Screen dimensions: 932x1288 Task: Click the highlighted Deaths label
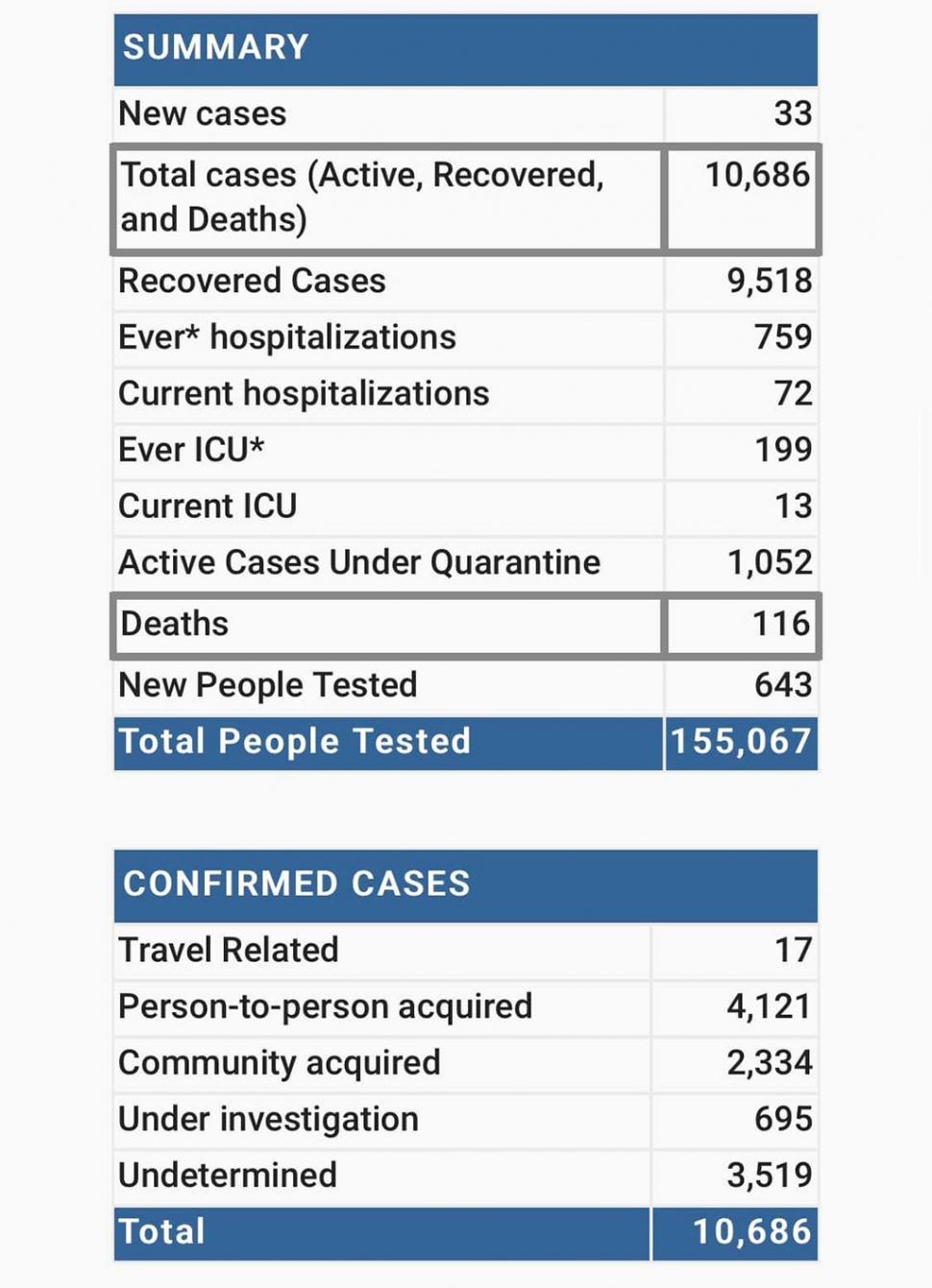[174, 624]
